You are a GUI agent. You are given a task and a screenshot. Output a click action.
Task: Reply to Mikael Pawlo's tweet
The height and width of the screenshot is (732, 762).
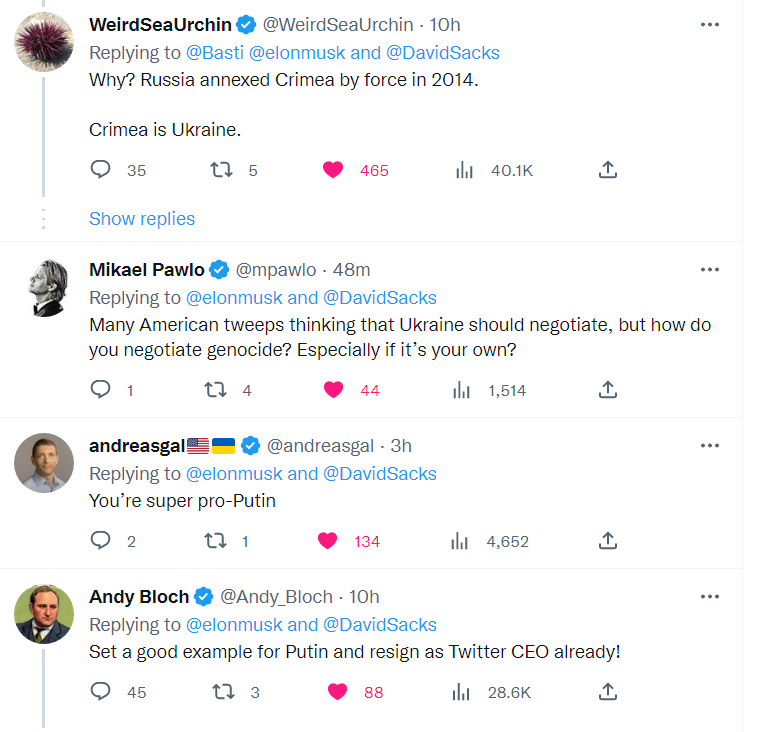pos(100,390)
